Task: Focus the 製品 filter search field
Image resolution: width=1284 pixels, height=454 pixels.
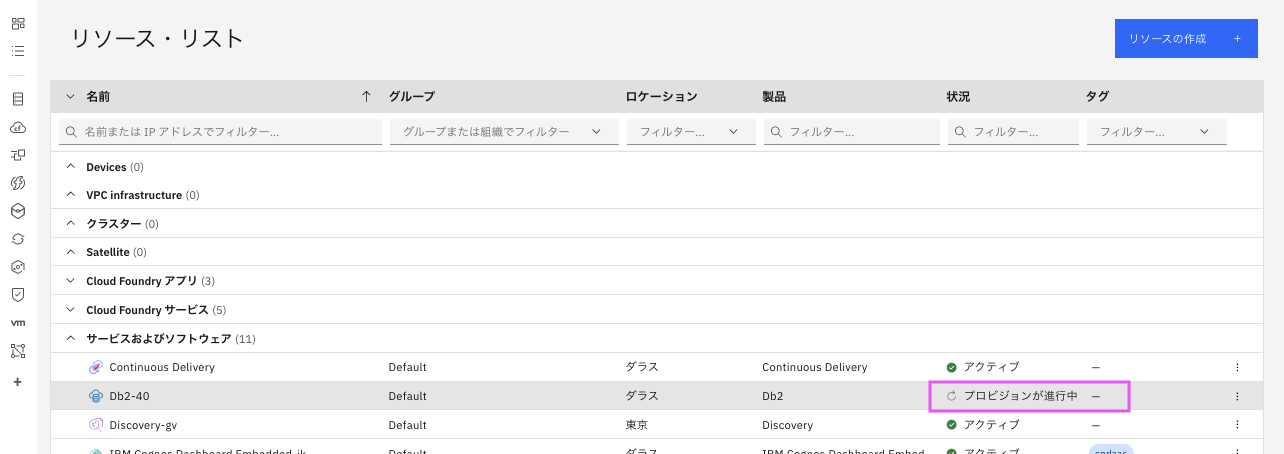Action: (x=852, y=132)
